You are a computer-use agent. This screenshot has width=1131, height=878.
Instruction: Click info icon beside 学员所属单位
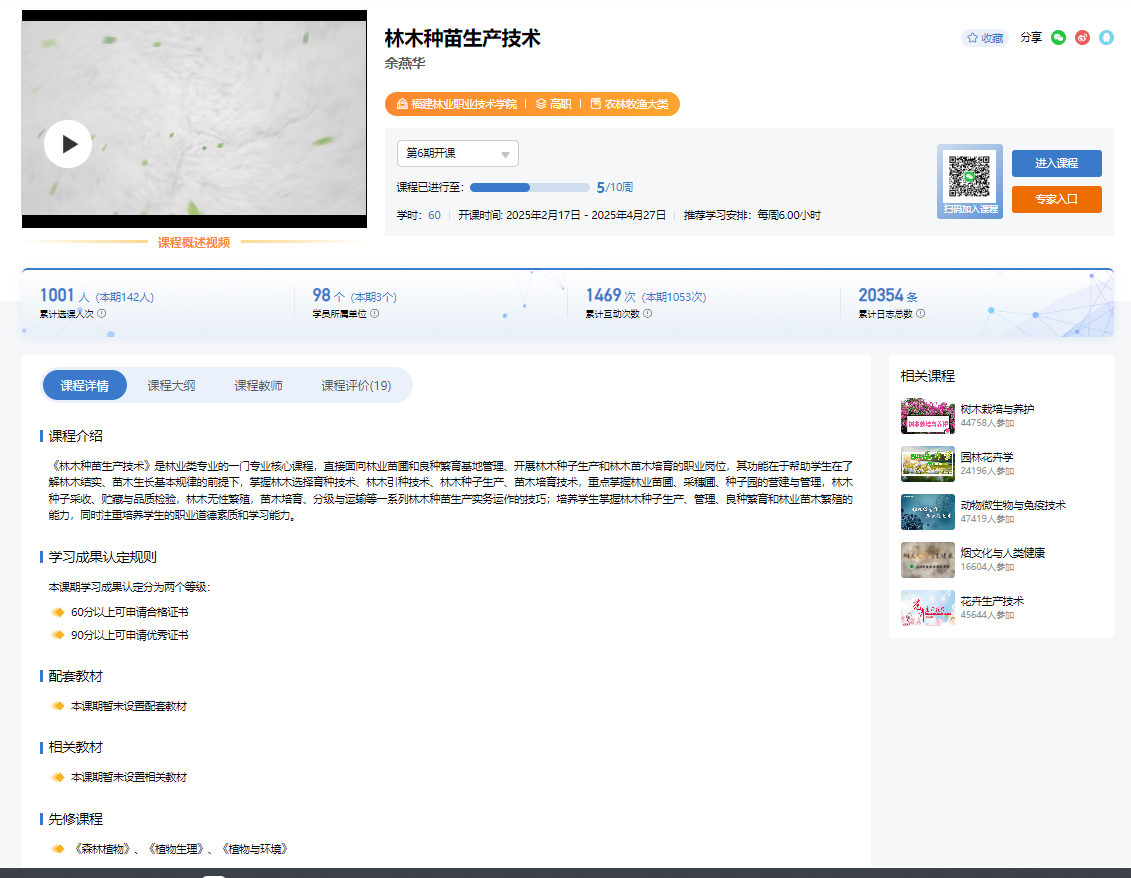pyautogui.click(x=374, y=314)
